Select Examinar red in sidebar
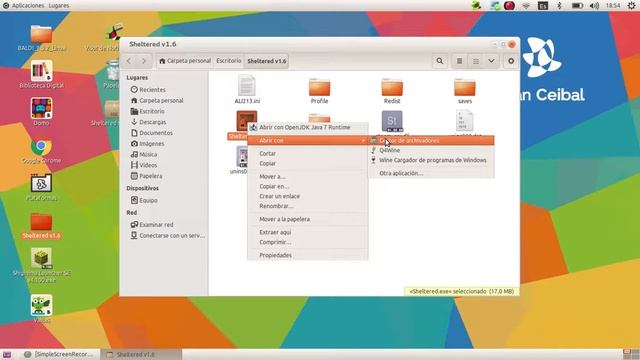Viewport: 640px width, 360px height. click(156, 224)
